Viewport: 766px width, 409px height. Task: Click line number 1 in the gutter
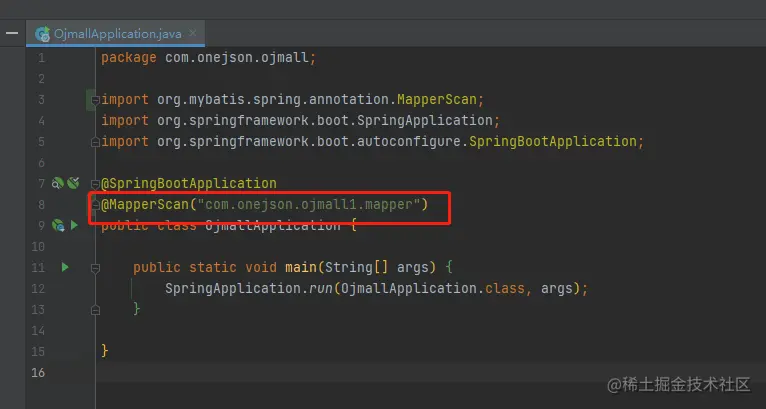click(41, 58)
